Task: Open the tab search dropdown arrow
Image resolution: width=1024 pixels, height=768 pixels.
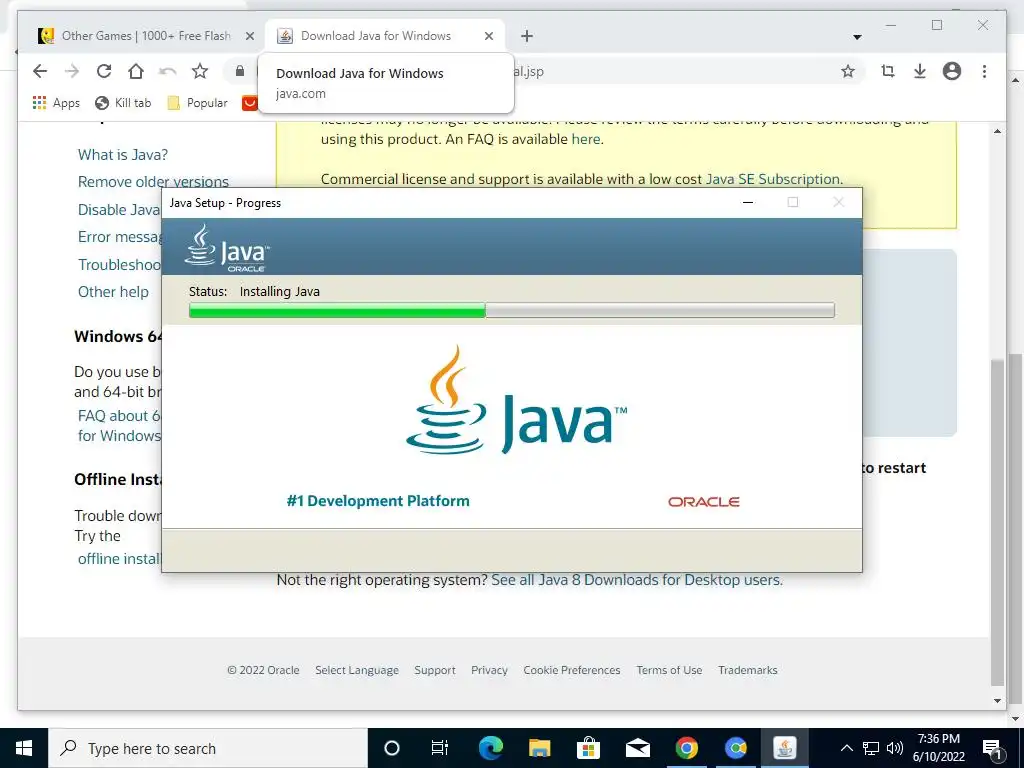Action: tap(857, 37)
